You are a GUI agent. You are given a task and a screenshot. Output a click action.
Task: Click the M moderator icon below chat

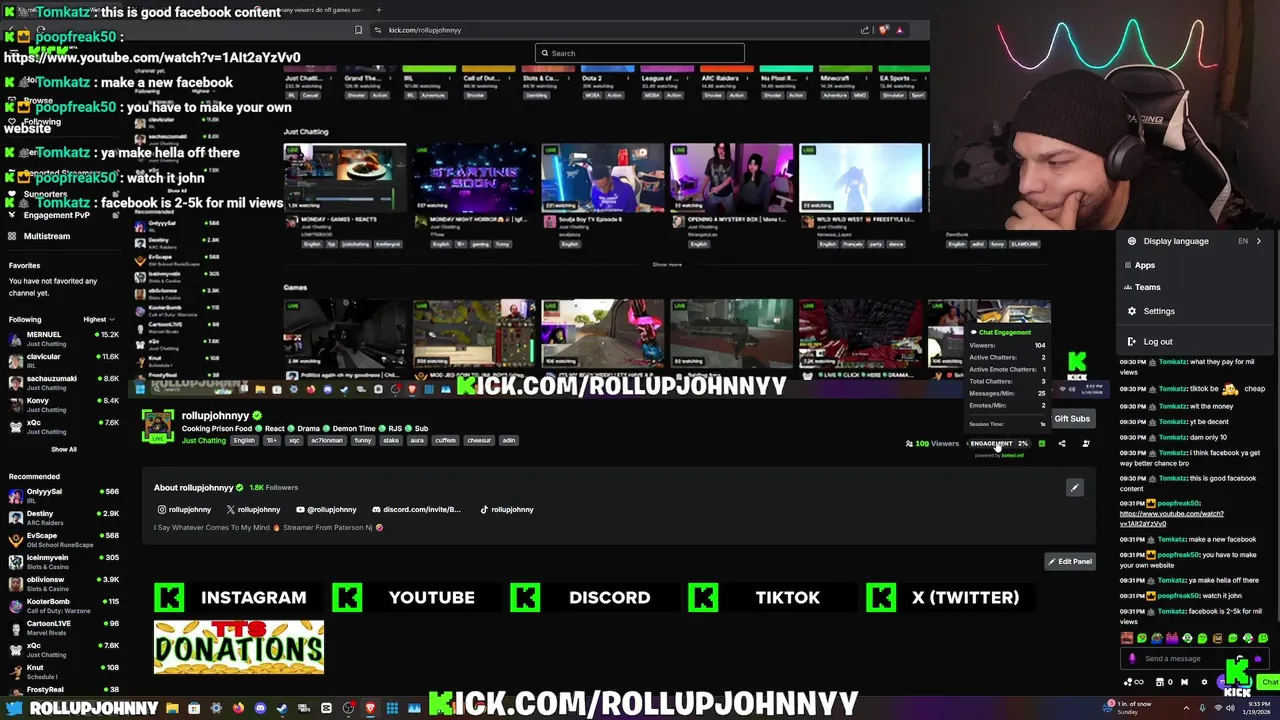click(x=1185, y=682)
